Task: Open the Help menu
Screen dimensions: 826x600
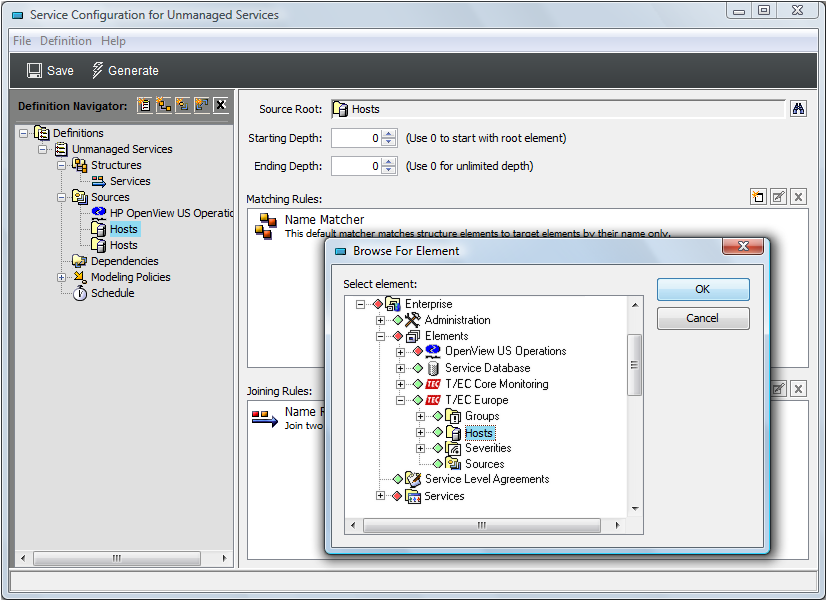Action: 113,41
